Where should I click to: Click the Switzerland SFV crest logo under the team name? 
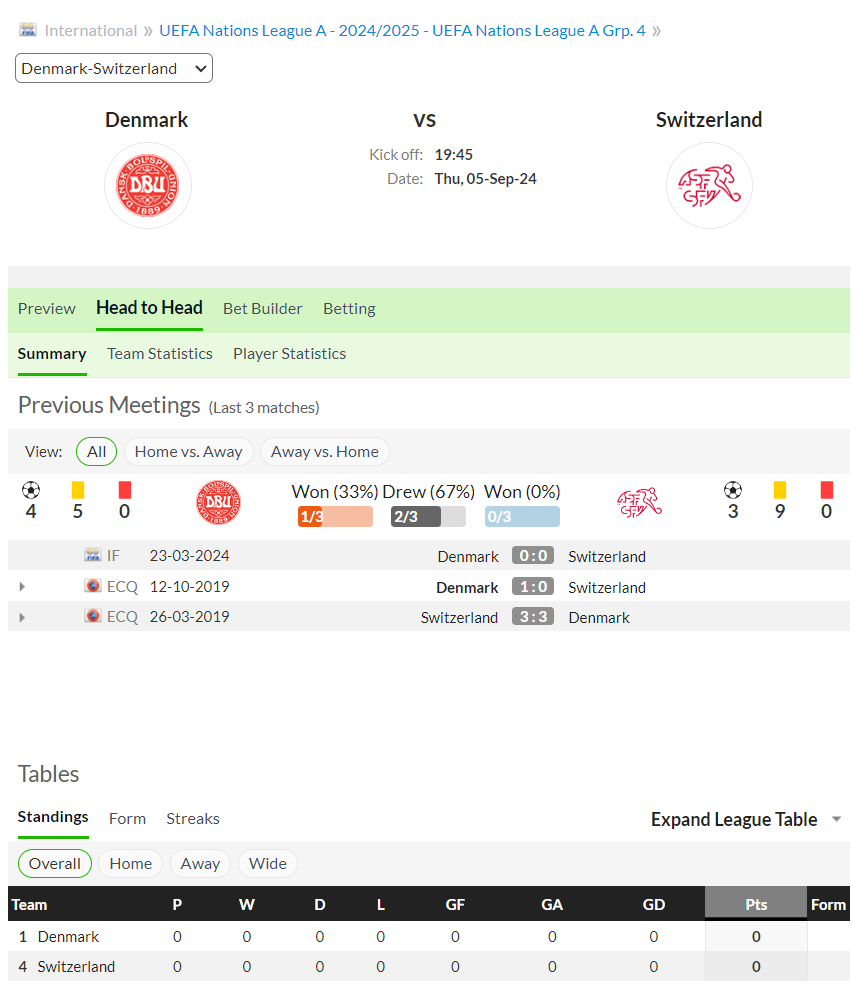coord(709,186)
